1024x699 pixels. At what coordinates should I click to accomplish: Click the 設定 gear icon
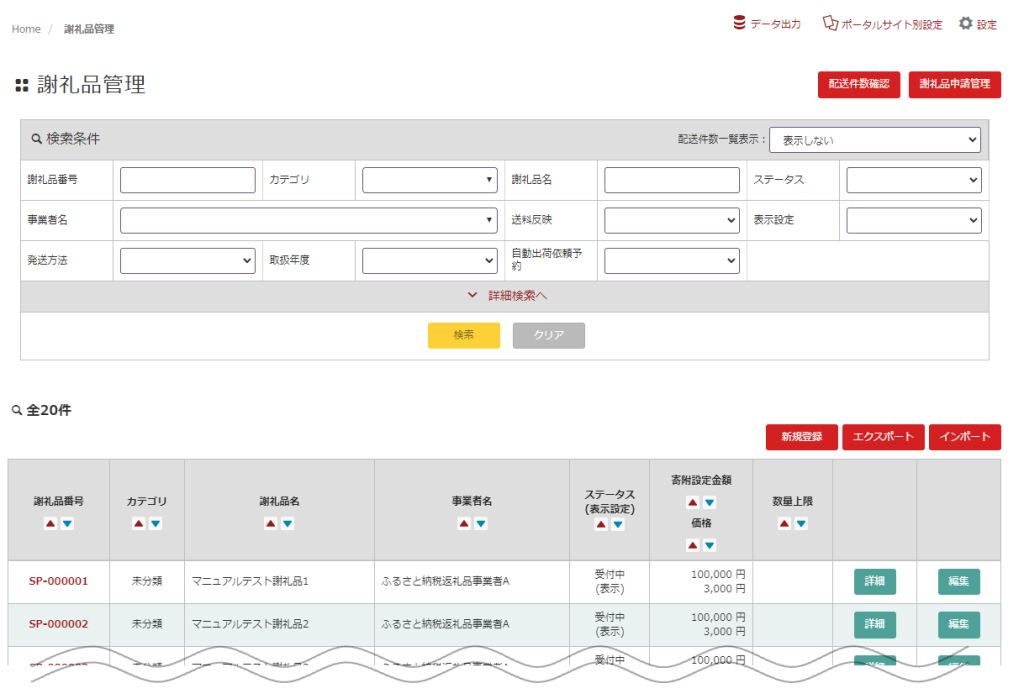[x=965, y=23]
